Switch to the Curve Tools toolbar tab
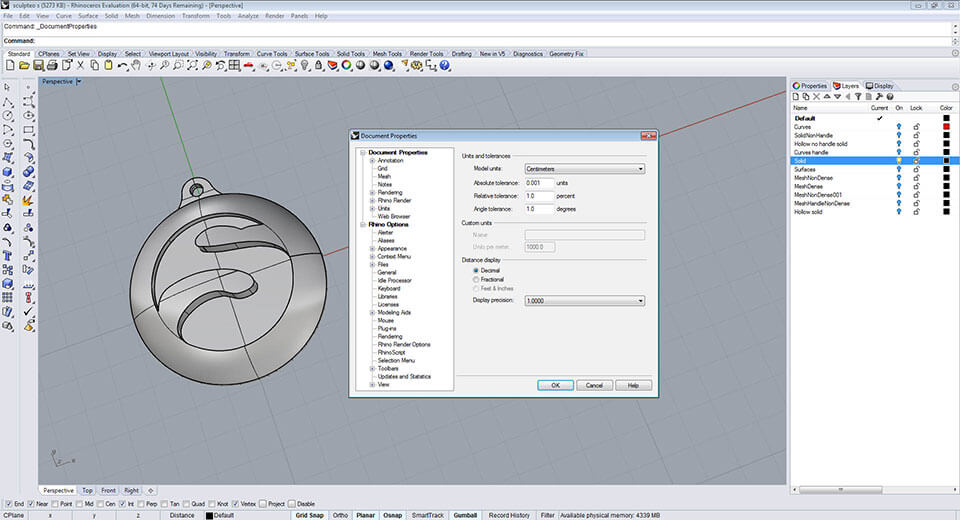The image size is (960, 520). [272, 54]
